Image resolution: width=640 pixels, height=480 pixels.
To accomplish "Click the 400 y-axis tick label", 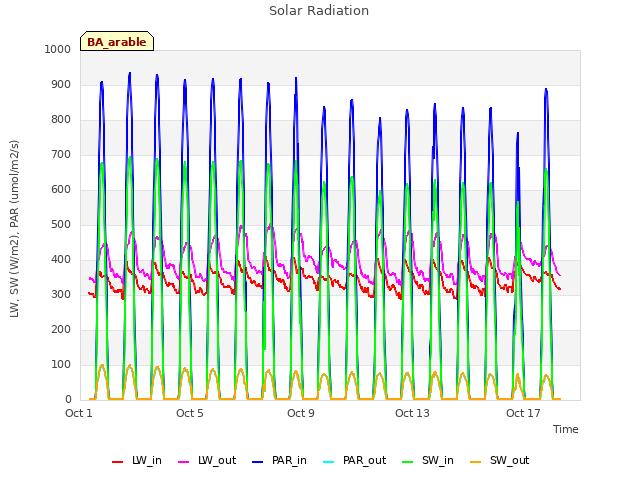I will click(61, 260).
